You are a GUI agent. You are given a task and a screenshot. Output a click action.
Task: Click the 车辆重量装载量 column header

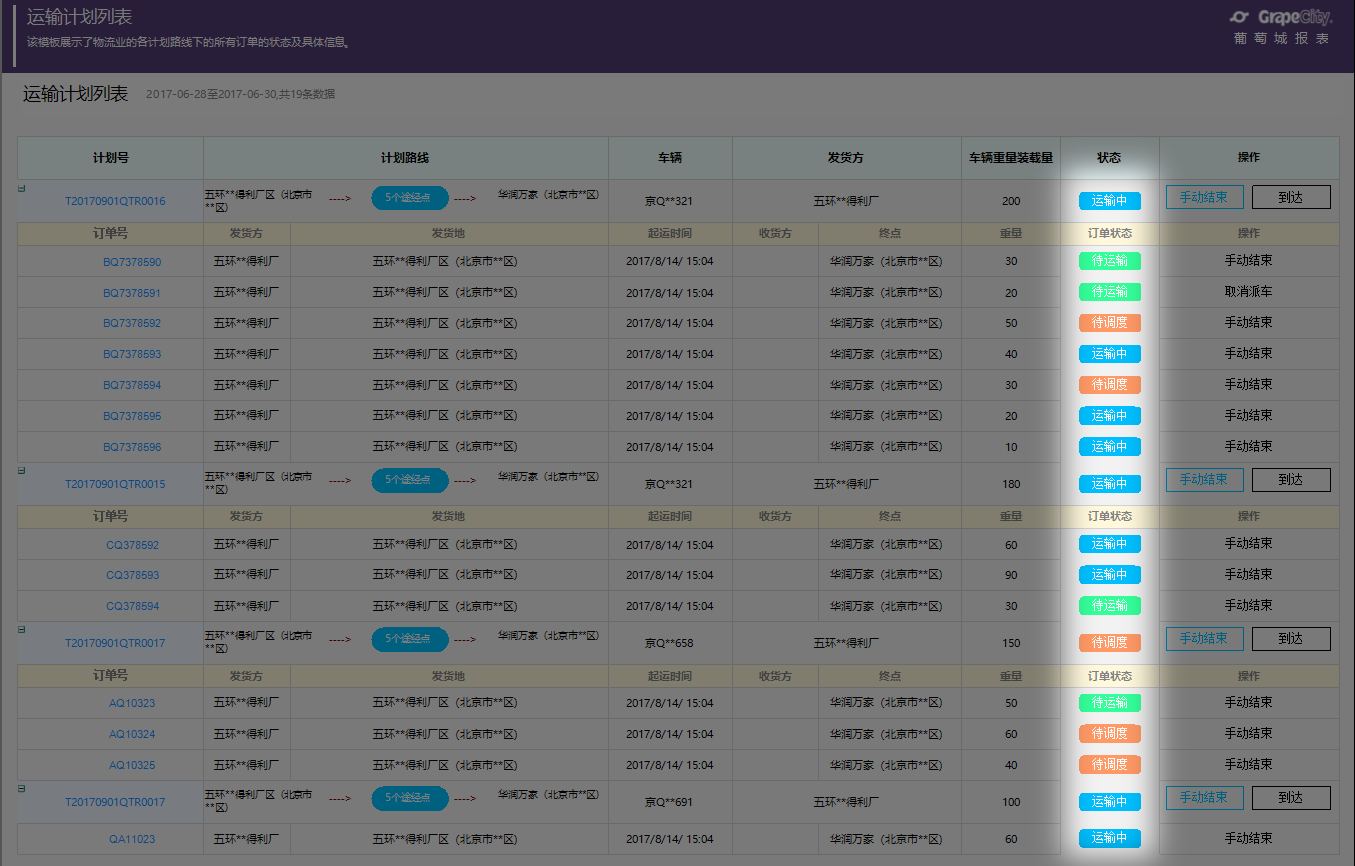tap(1011, 158)
